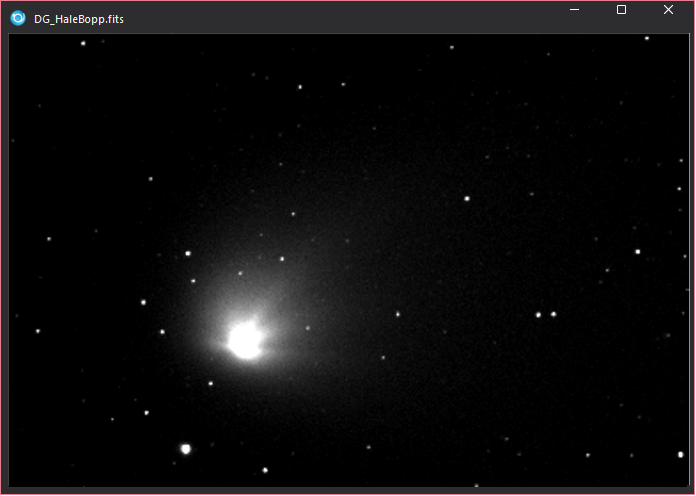Maximize the FITS image viewer window

pos(621,10)
